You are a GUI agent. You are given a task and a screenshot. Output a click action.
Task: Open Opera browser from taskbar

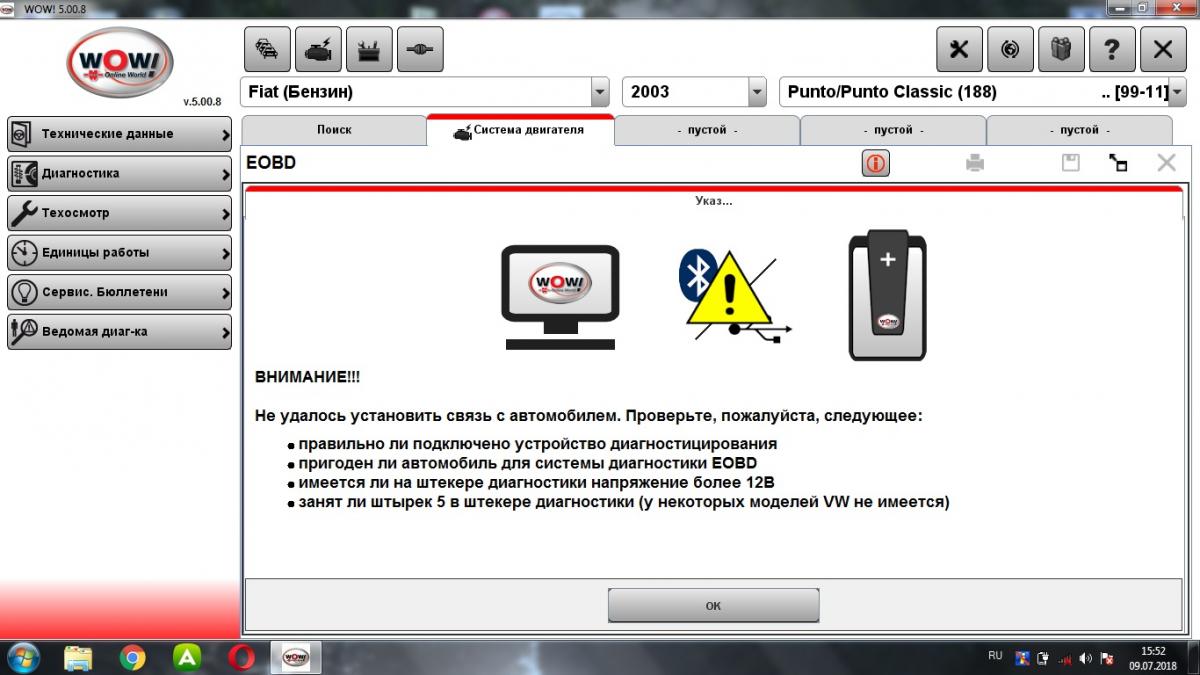coord(240,657)
